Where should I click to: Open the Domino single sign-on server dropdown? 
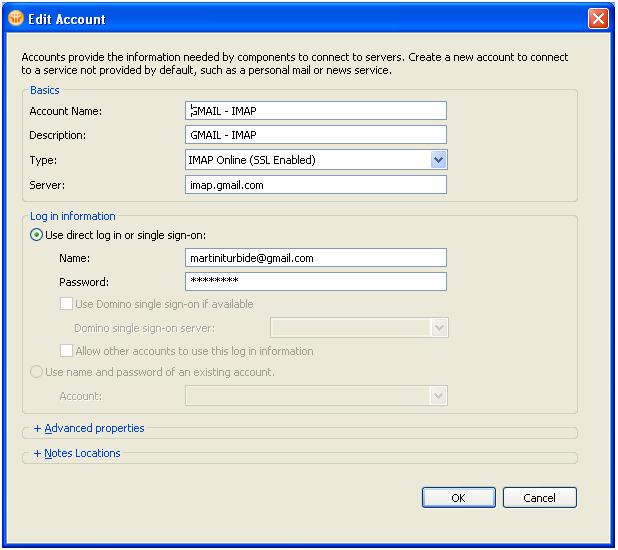tap(439, 328)
